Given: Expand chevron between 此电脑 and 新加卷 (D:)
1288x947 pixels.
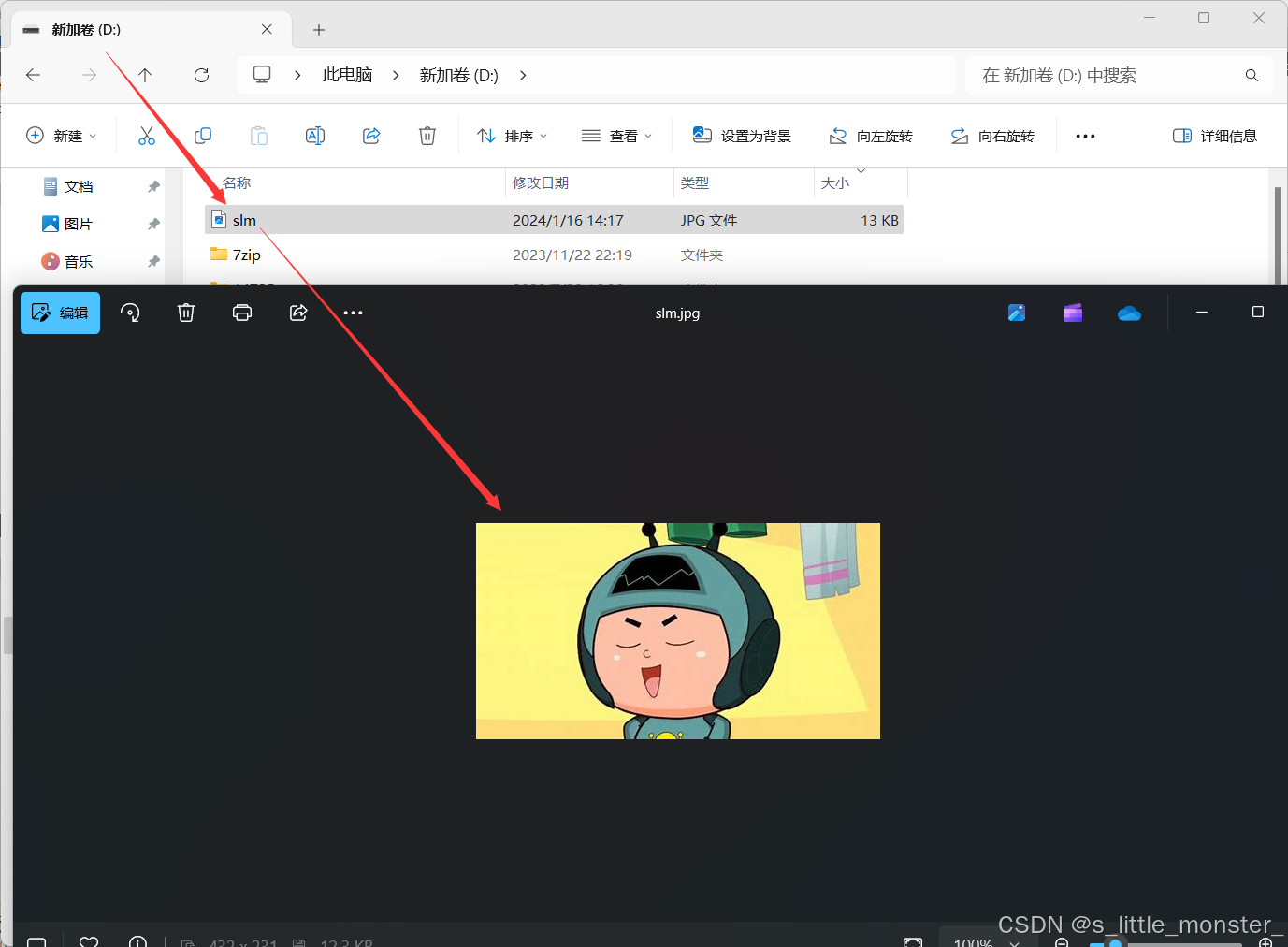Looking at the screenshot, I should tap(396, 75).
